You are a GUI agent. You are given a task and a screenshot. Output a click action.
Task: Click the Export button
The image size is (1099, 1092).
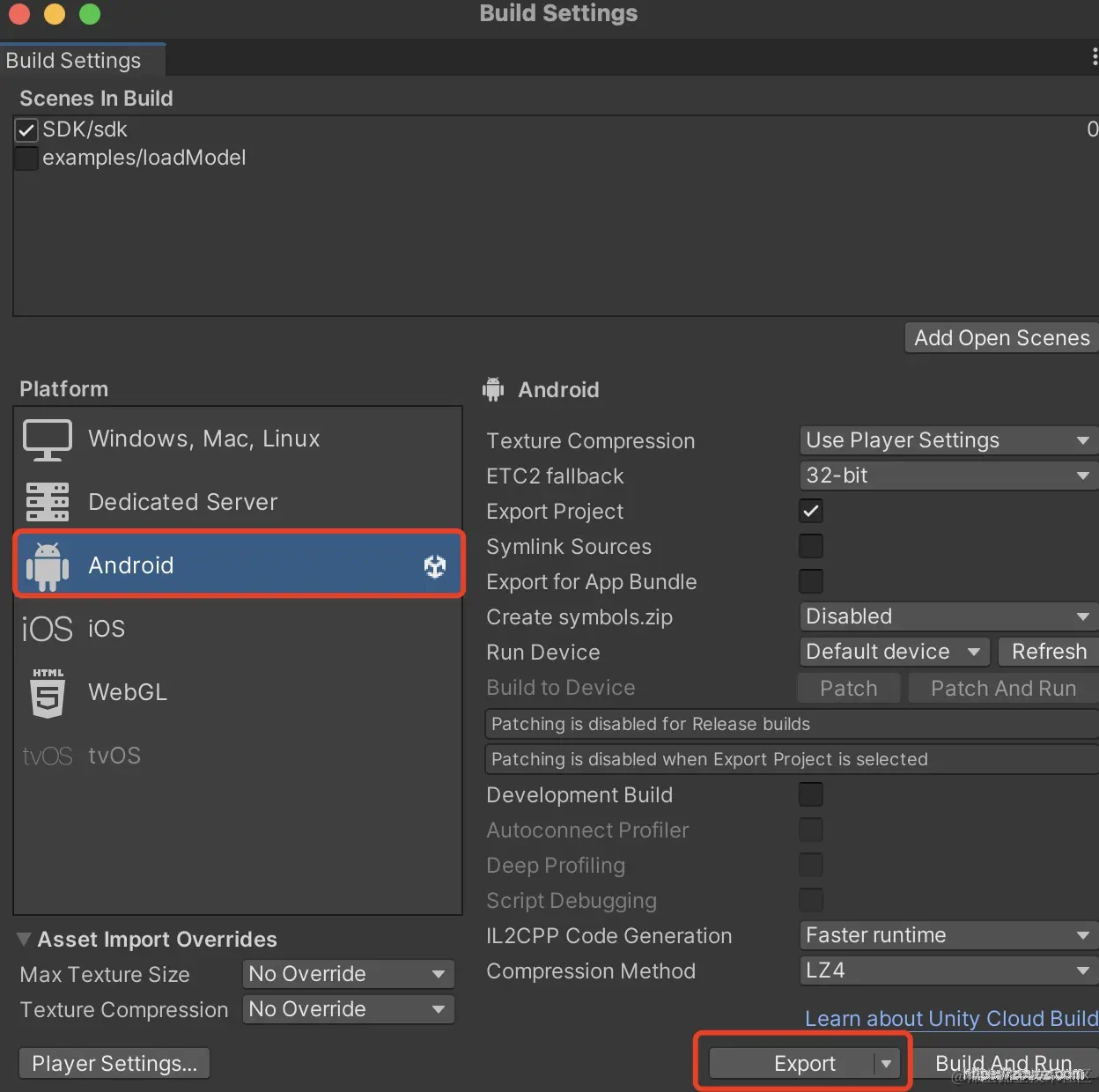coord(792,1064)
